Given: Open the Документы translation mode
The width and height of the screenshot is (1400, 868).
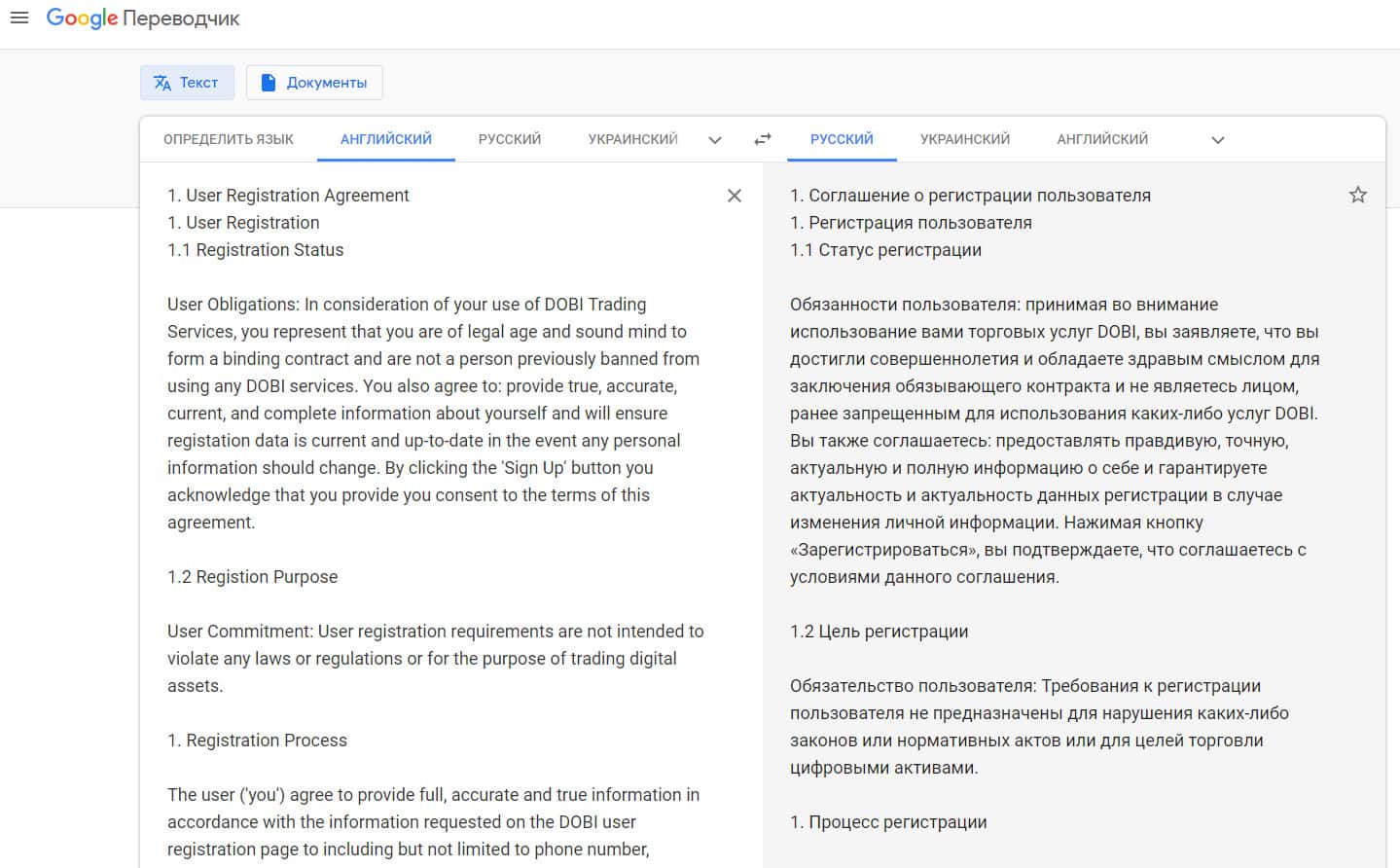Looking at the screenshot, I should 314,83.
